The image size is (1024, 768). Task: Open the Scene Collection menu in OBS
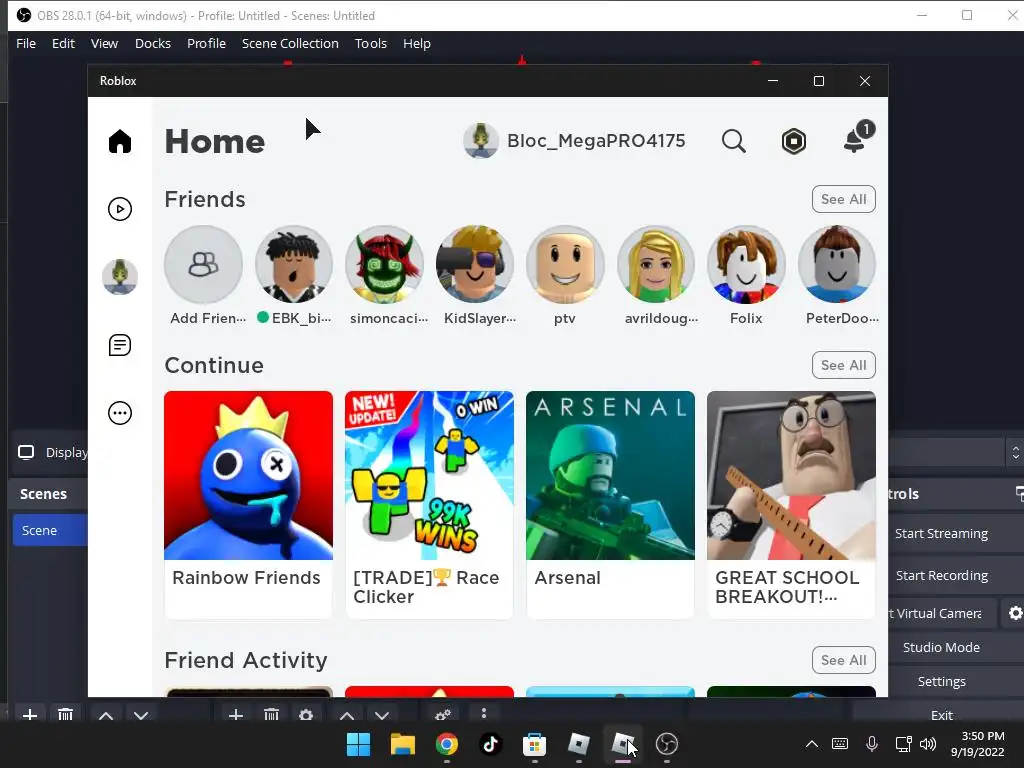point(290,43)
